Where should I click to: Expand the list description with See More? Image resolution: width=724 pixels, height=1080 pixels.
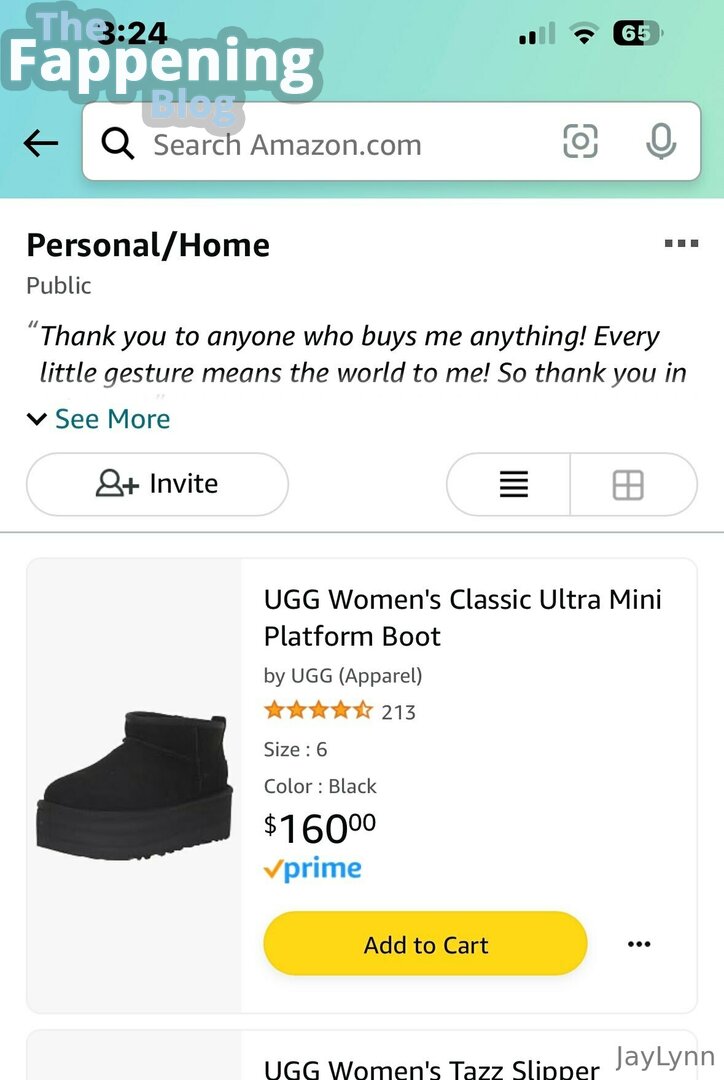tap(112, 419)
